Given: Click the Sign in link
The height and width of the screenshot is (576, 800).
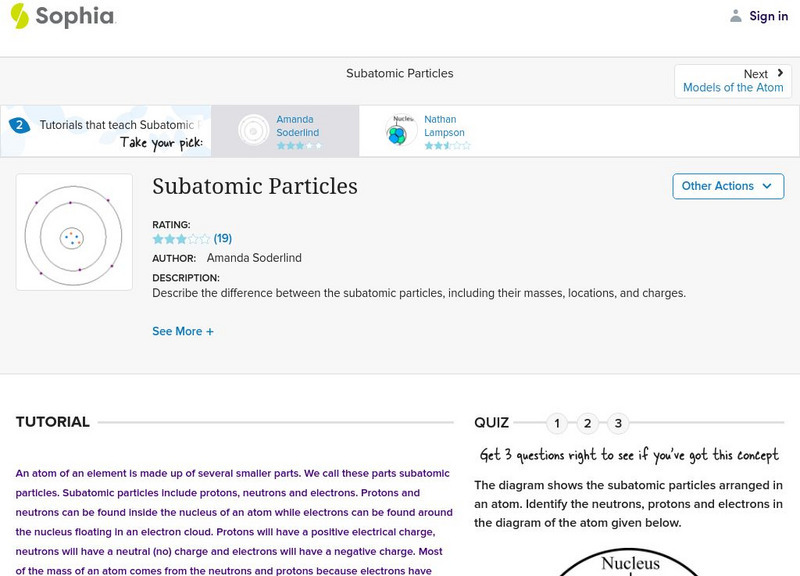Looking at the screenshot, I should coord(768,16).
